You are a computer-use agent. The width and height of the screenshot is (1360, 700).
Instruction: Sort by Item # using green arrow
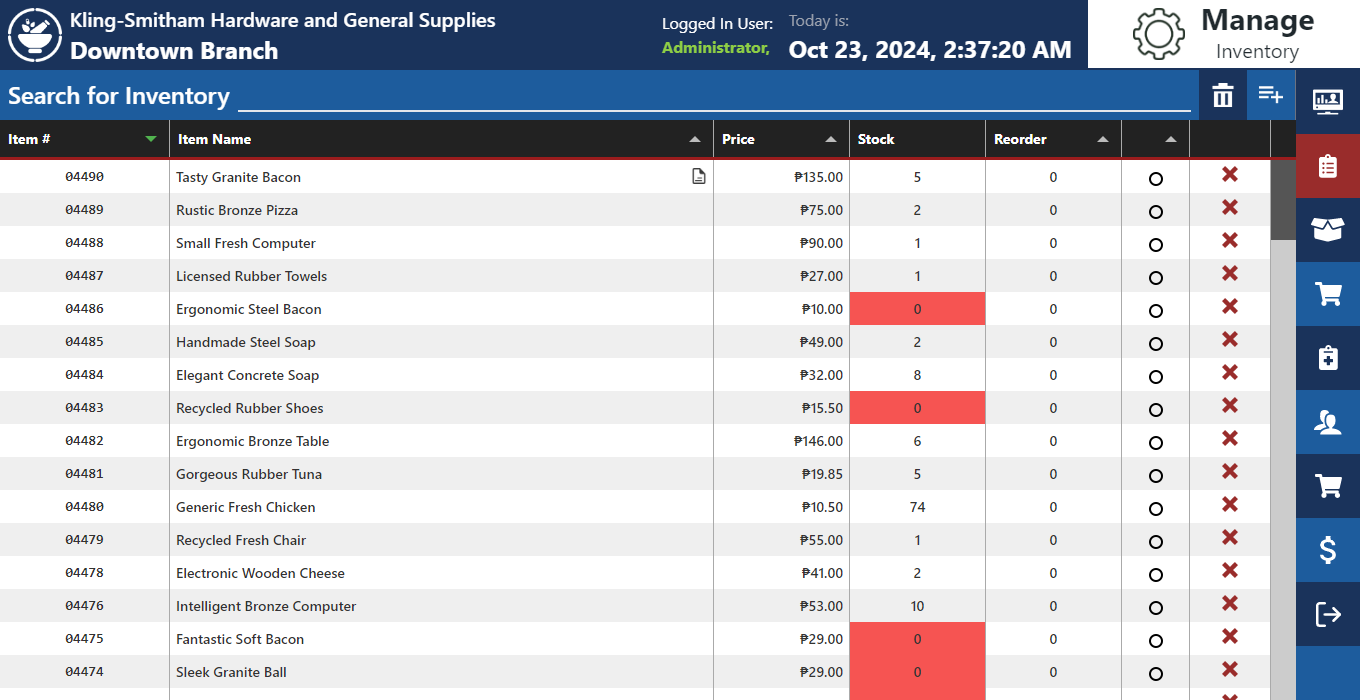coord(151,139)
